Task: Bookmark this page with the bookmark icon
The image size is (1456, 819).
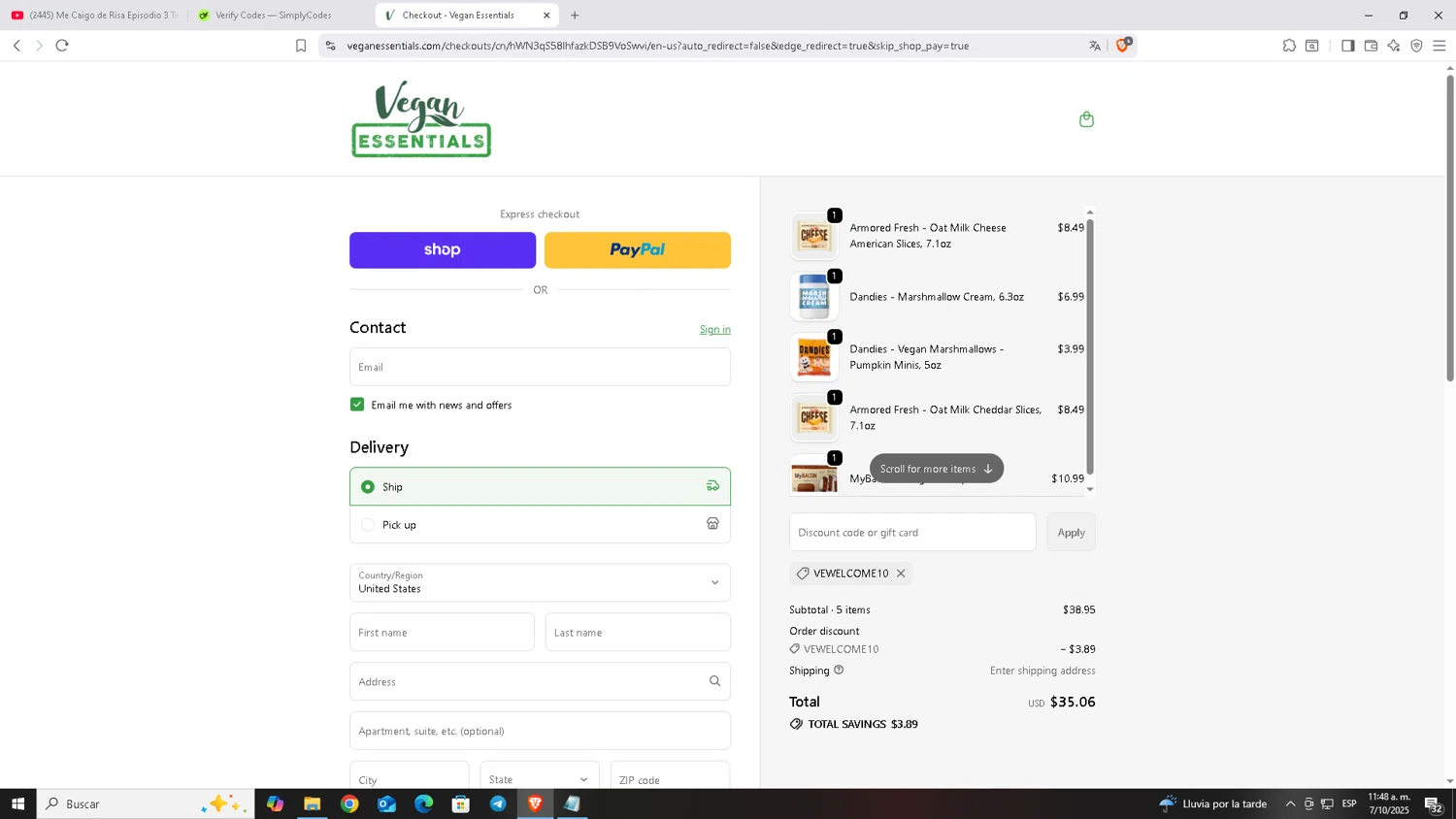Action: (301, 46)
